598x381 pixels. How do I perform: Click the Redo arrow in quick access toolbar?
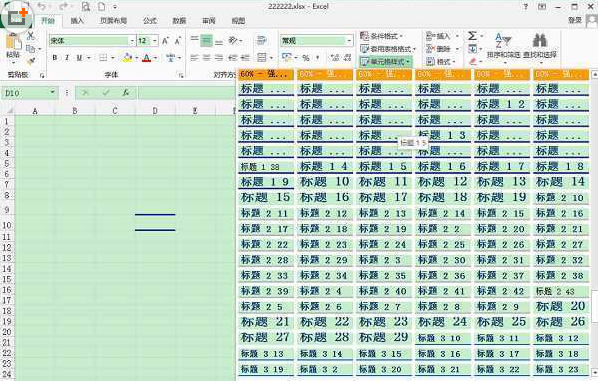click(64, 6)
